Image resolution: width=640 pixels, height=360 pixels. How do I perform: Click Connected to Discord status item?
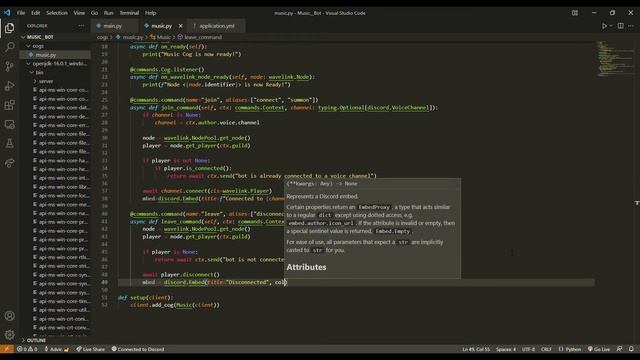coord(138,349)
